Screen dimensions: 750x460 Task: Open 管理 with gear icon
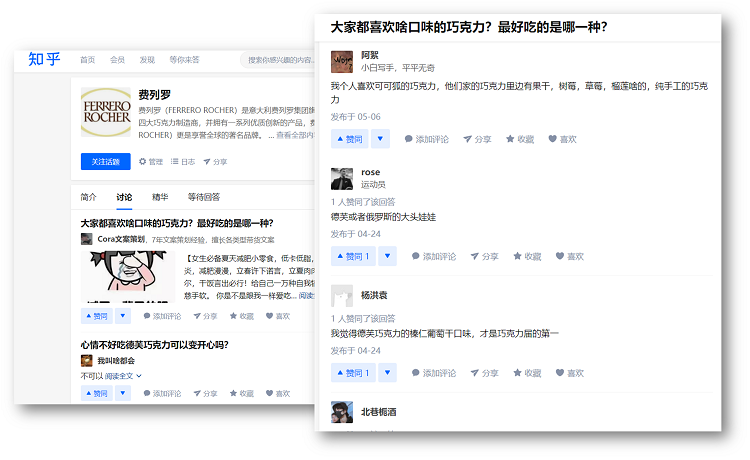(x=151, y=162)
